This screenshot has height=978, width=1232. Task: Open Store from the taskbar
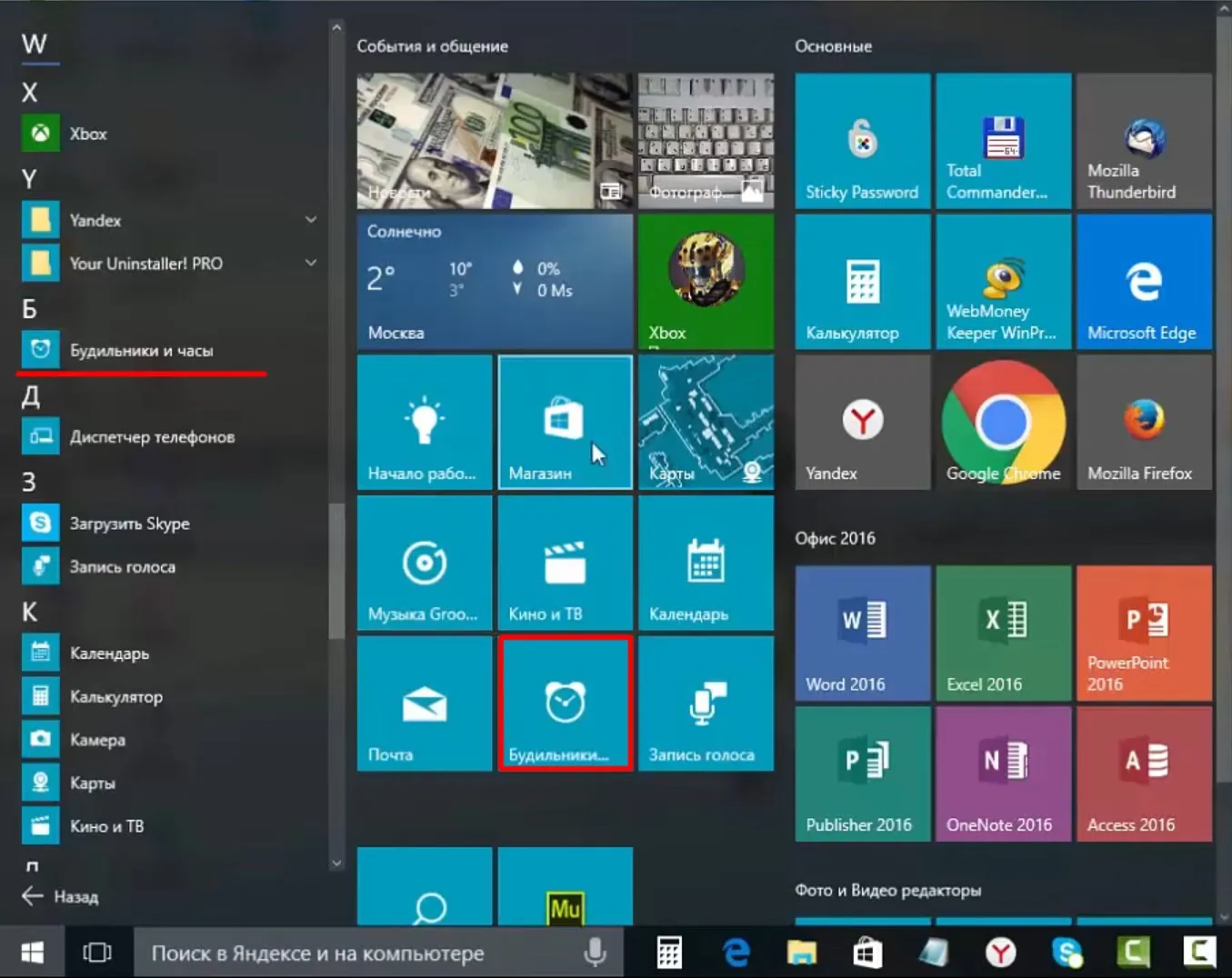867,953
